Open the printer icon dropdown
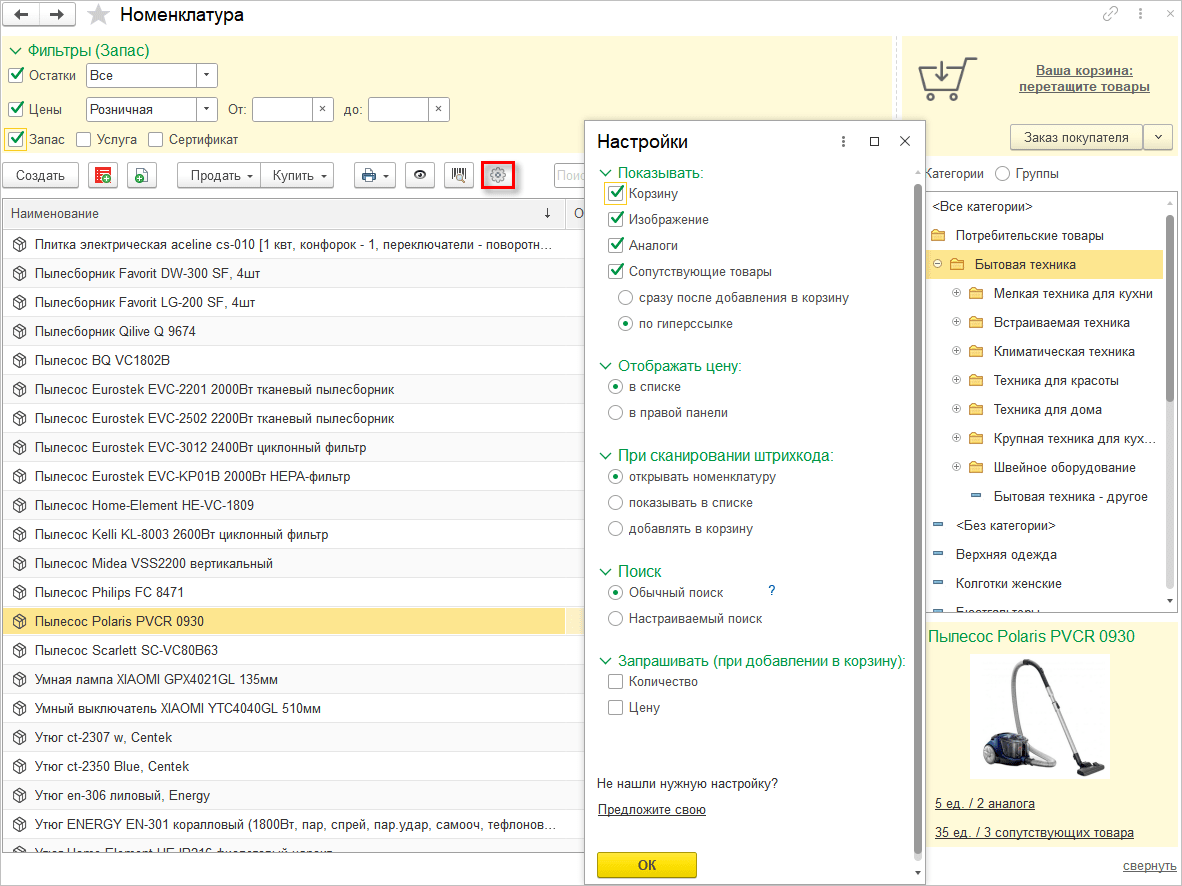1182x886 pixels. [375, 175]
